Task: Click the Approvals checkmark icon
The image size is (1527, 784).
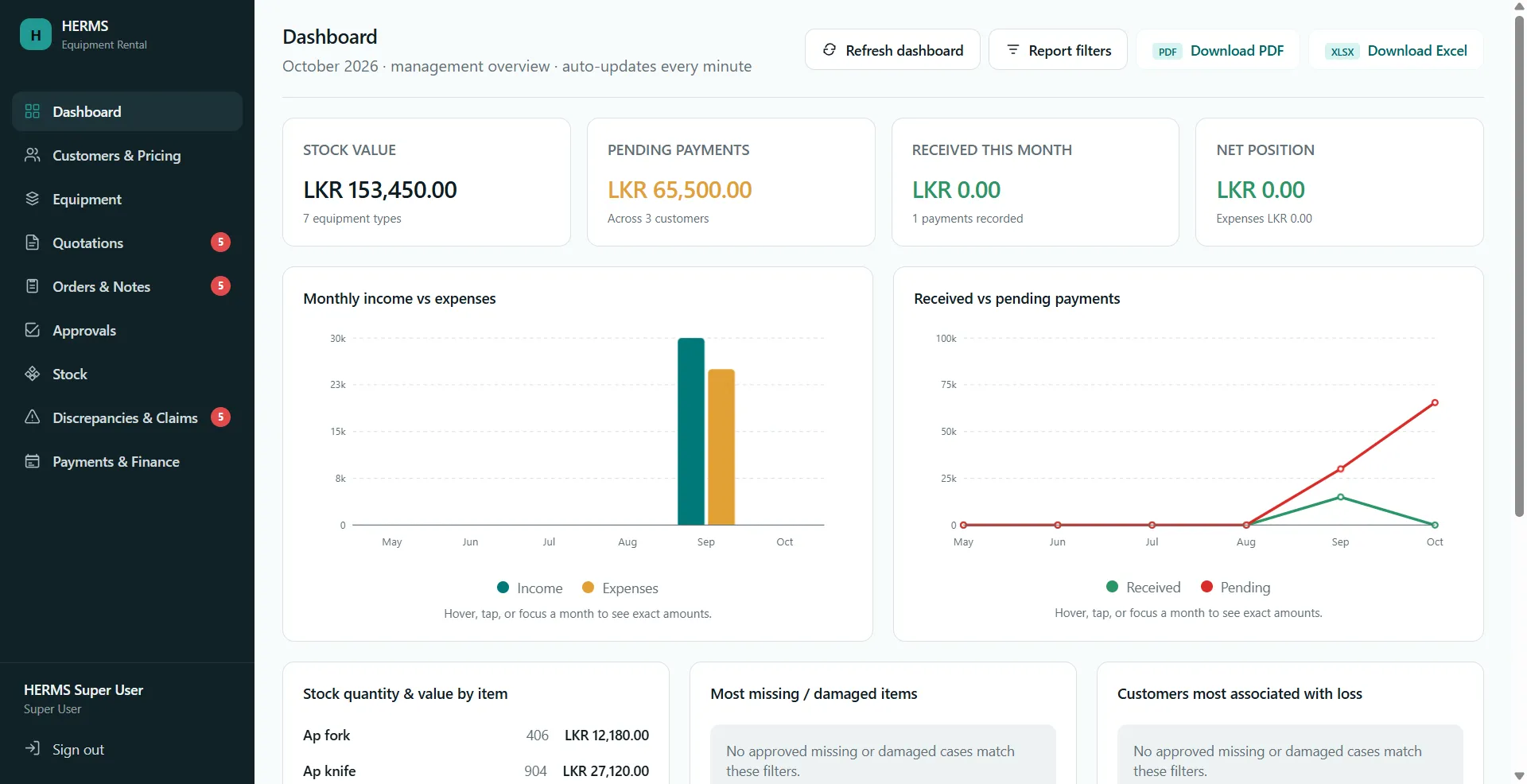Action: pos(33,330)
